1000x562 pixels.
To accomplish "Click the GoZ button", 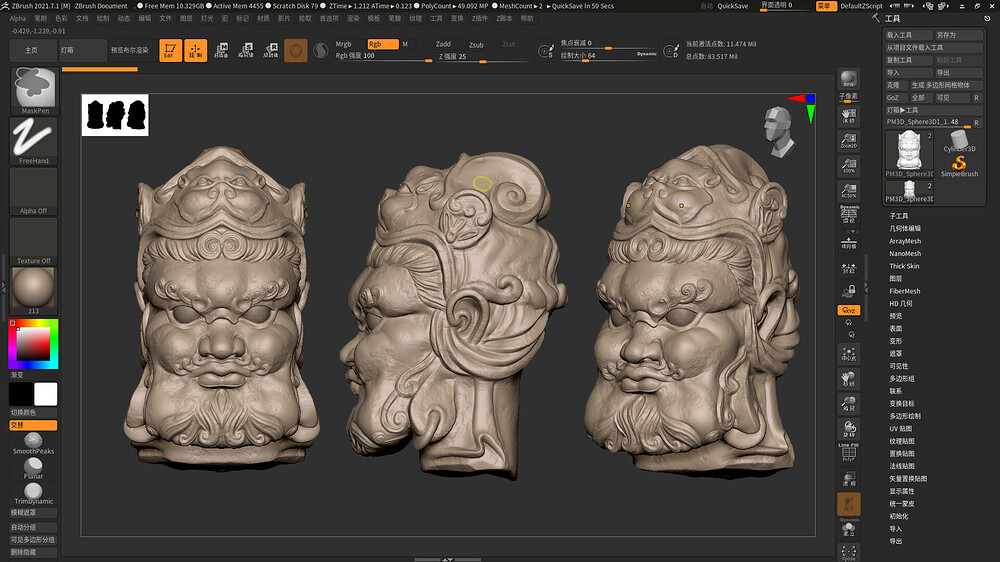I will pos(895,98).
